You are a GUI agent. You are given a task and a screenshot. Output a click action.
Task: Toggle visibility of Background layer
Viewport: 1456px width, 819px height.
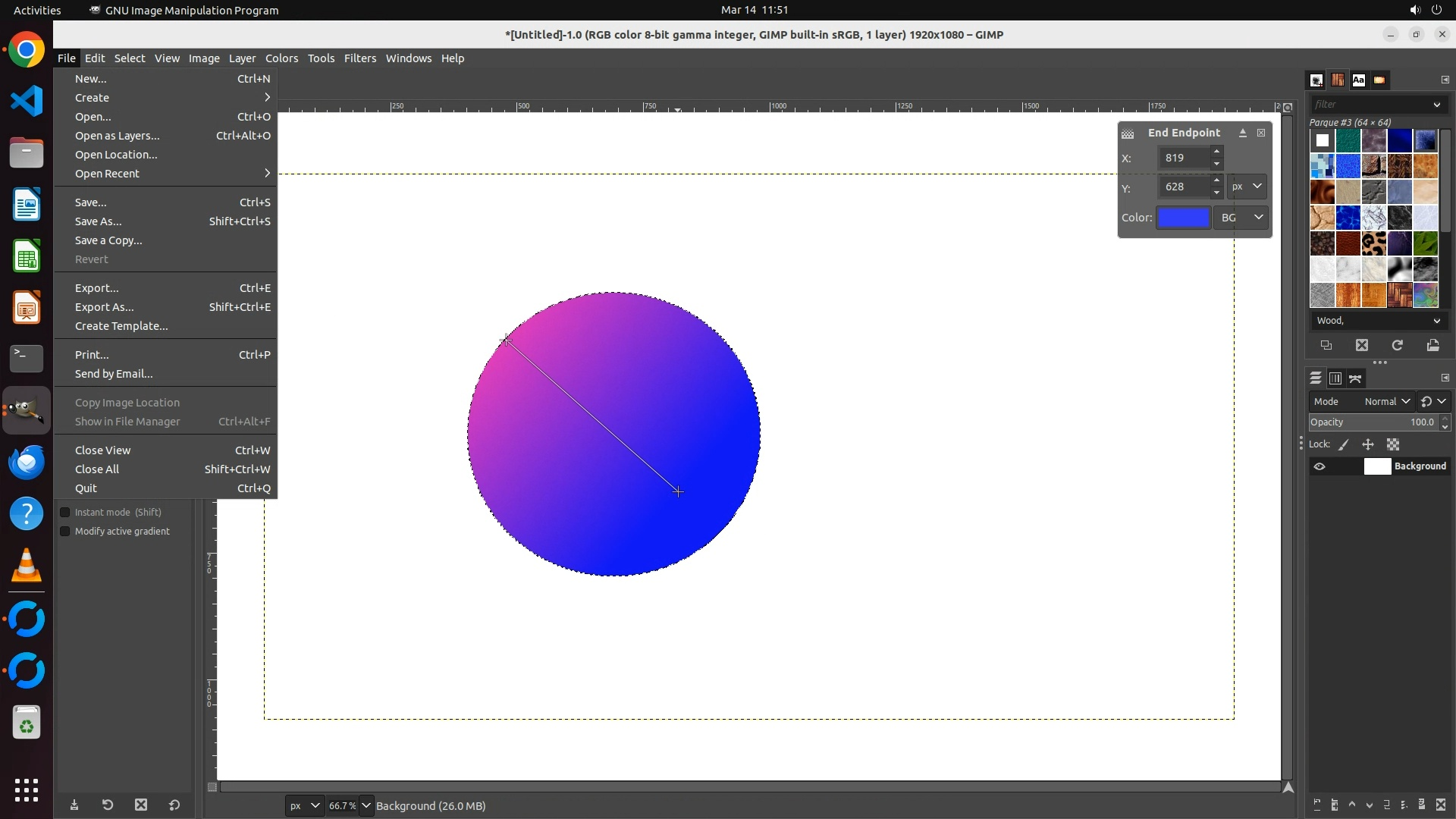(1319, 466)
